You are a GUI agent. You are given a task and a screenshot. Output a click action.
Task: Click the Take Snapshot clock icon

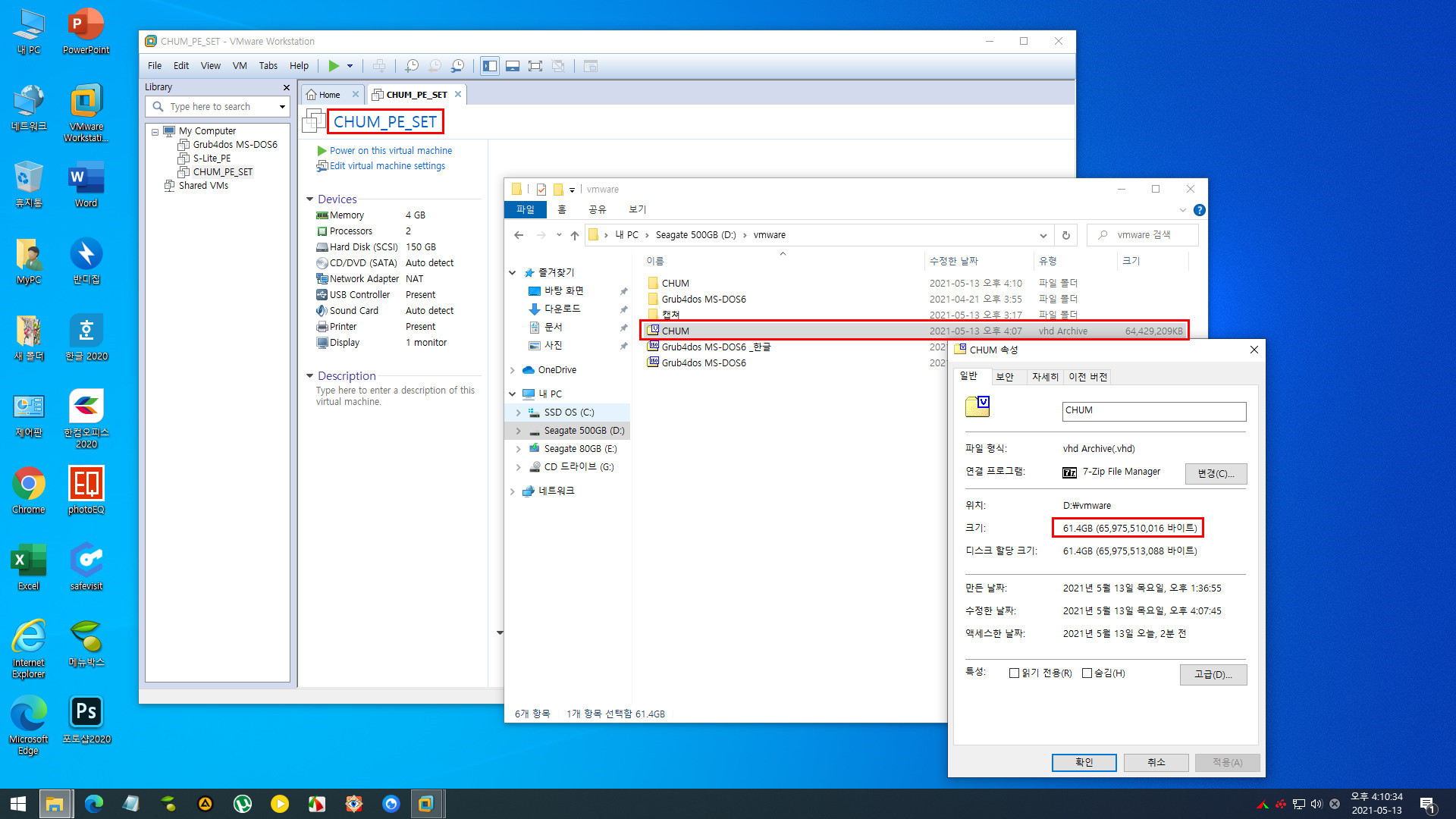(412, 66)
